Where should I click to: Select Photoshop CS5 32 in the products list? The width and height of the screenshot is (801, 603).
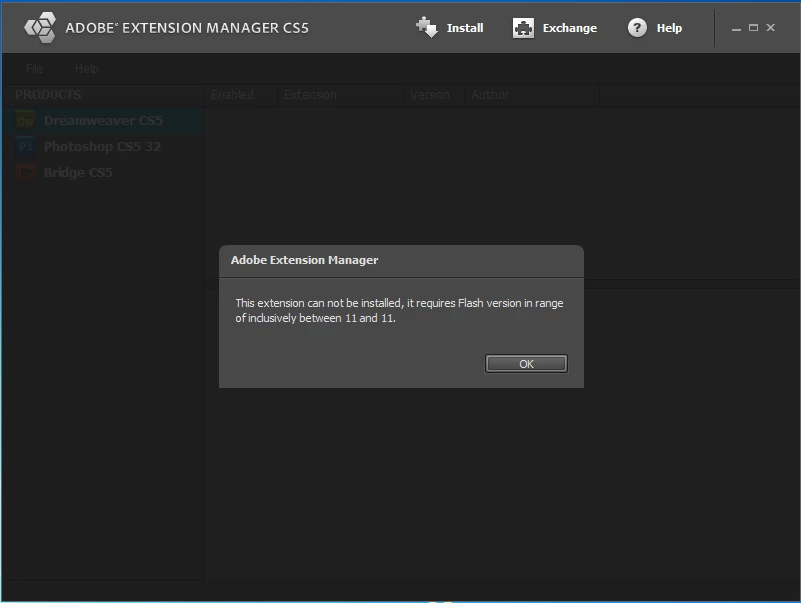point(102,147)
